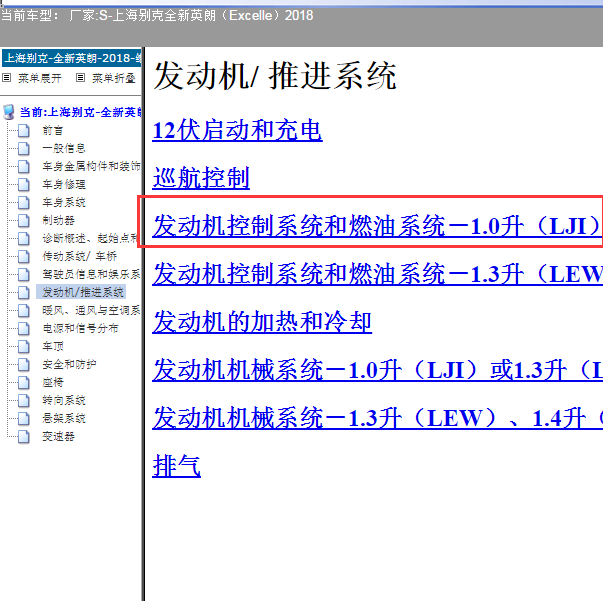Select 车顶 in the tree
603x601 pixels.
pyautogui.click(x=53, y=346)
